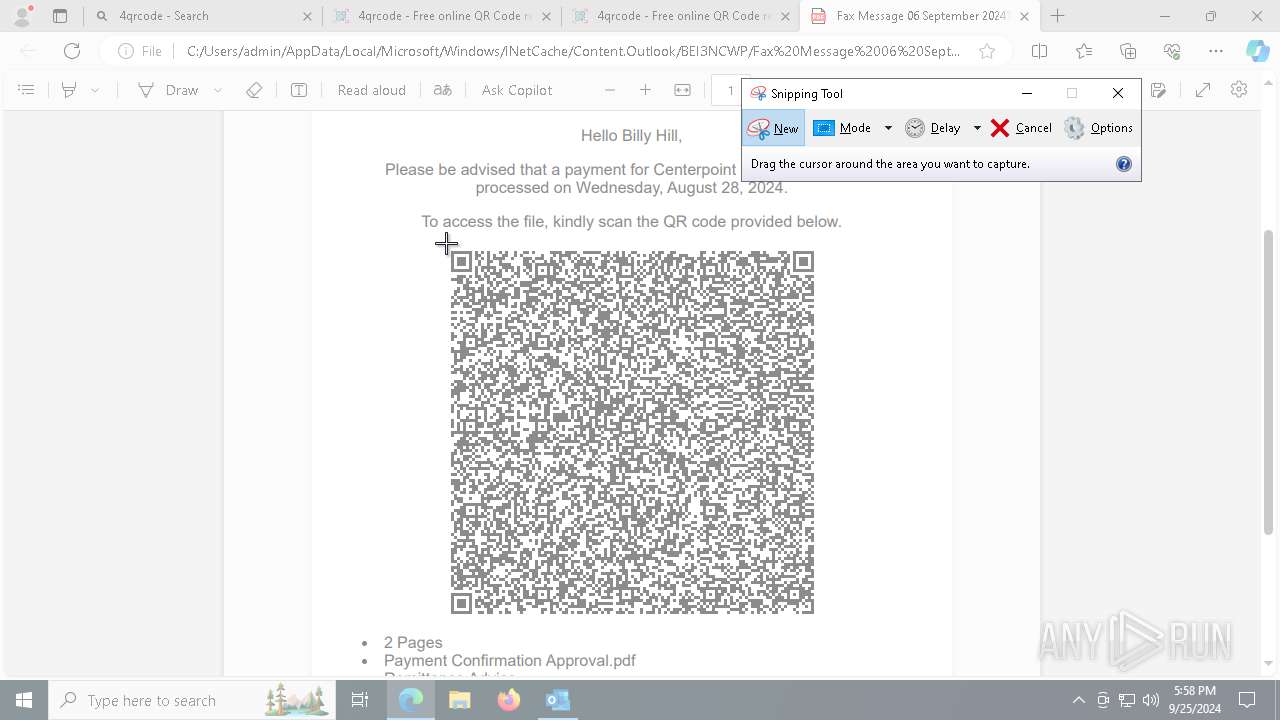This screenshot has height=720, width=1280.
Task: Switch to the second 4qrcode Free online QR Code tab
Action: 442,16
